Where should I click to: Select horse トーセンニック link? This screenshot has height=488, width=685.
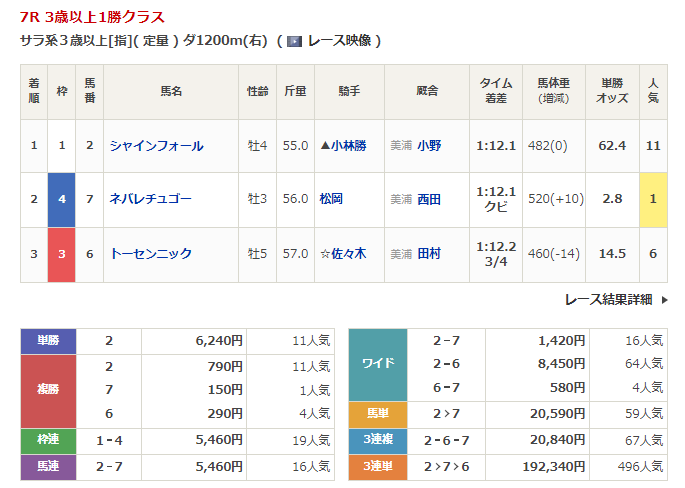150,254
